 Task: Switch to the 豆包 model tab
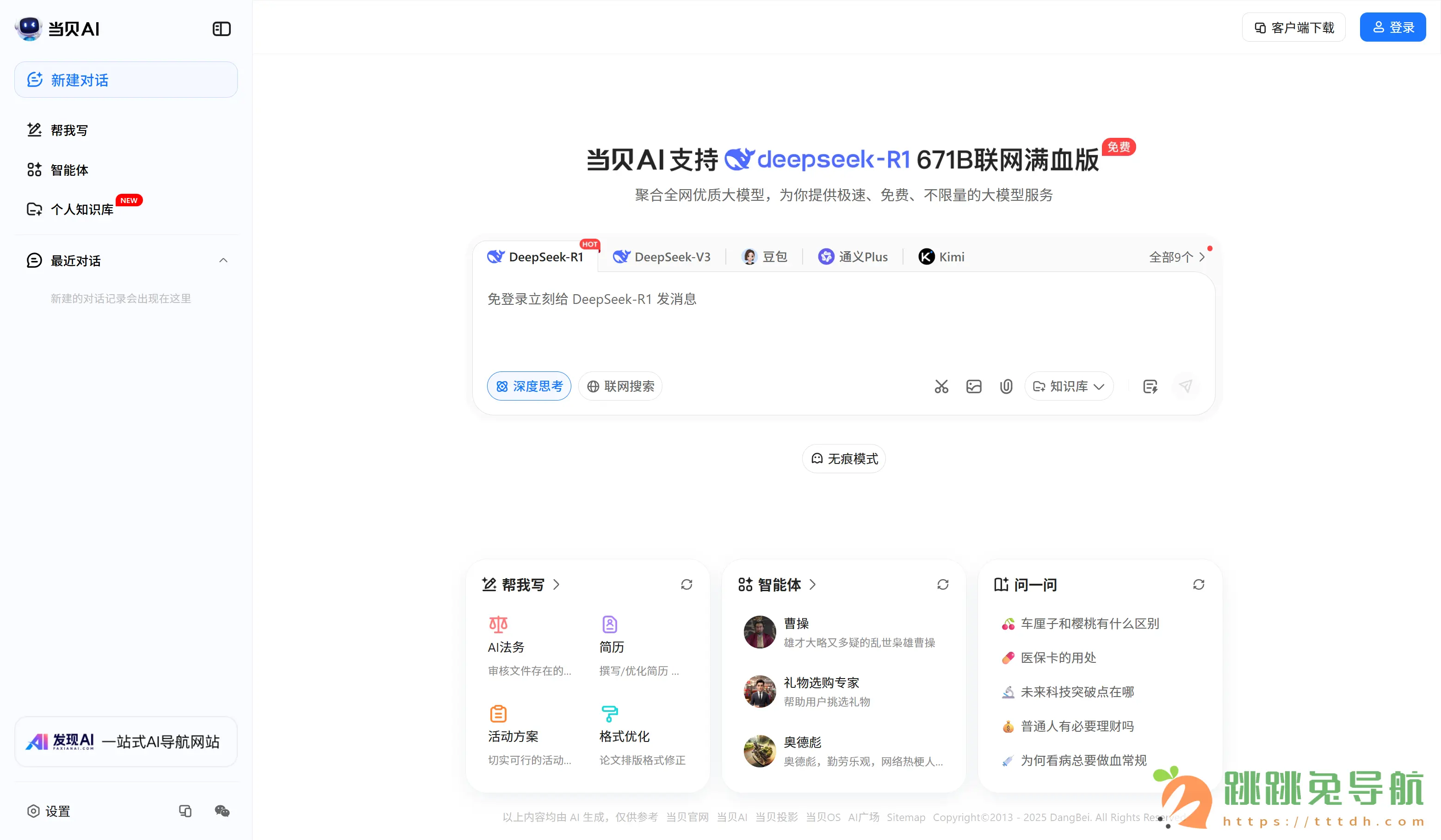pyautogui.click(x=765, y=257)
